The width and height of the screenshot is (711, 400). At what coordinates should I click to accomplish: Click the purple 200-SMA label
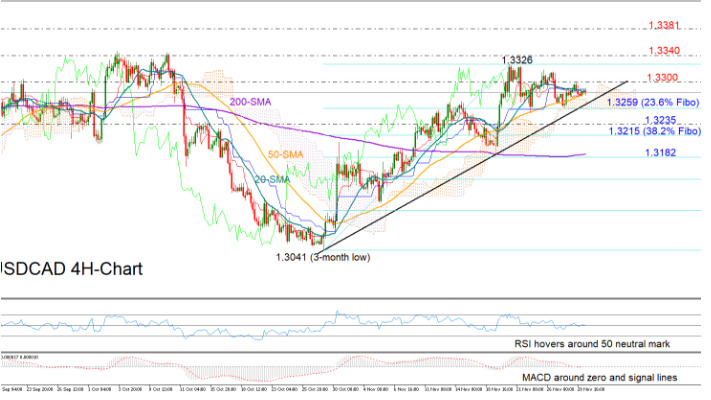click(x=250, y=102)
